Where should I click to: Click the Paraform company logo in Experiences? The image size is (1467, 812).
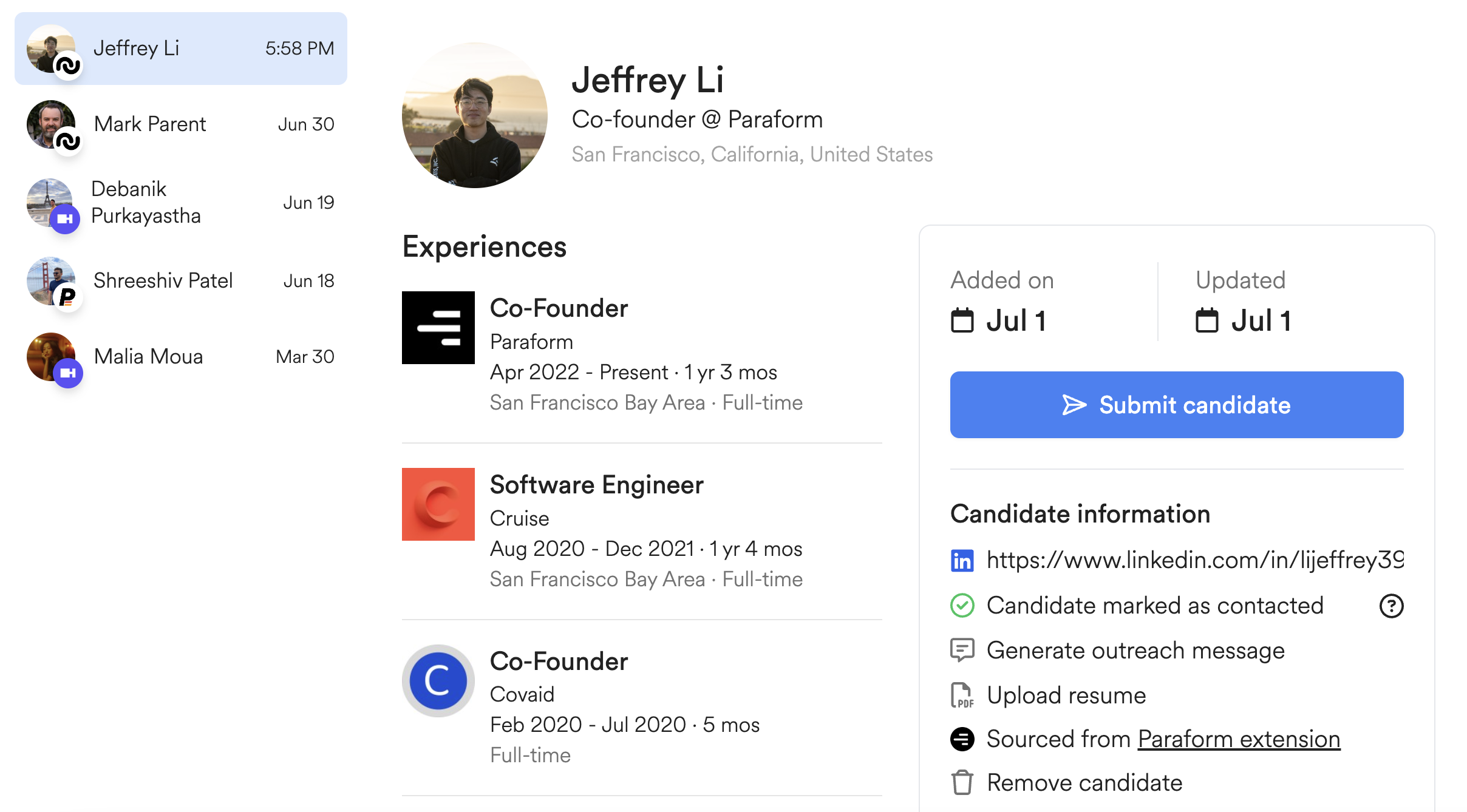(438, 328)
